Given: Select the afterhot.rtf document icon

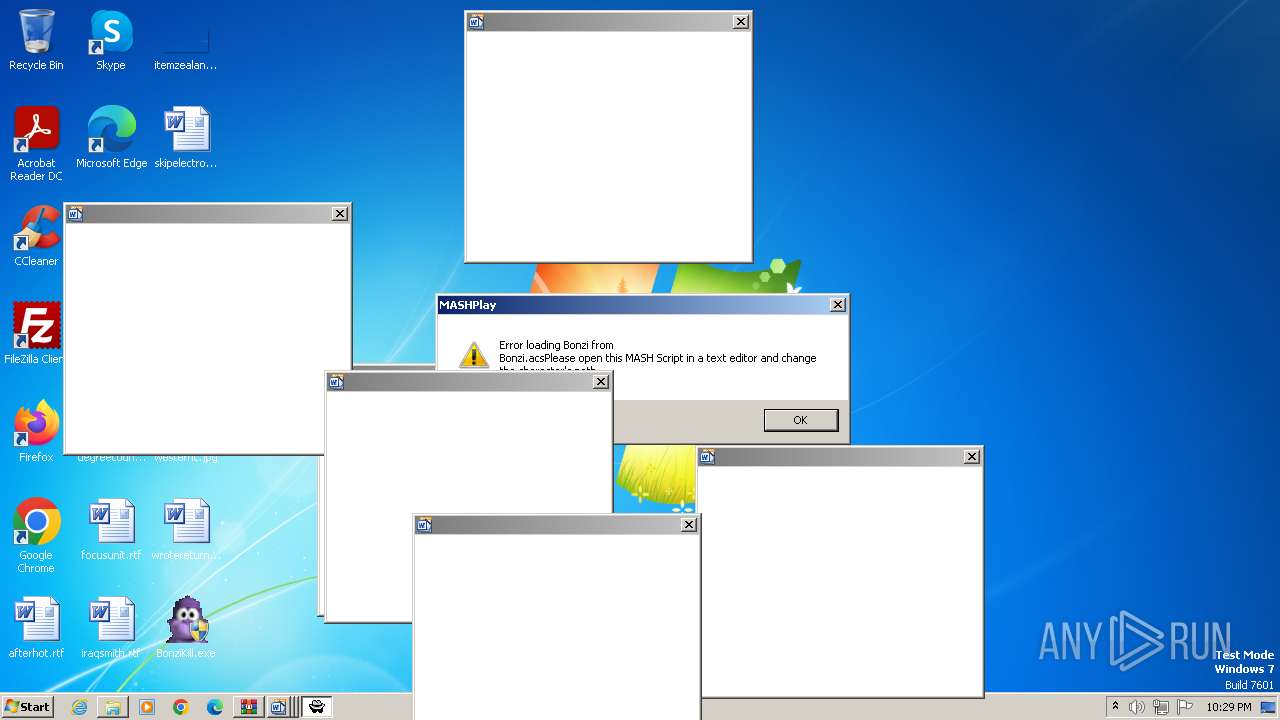Looking at the screenshot, I should [36, 628].
